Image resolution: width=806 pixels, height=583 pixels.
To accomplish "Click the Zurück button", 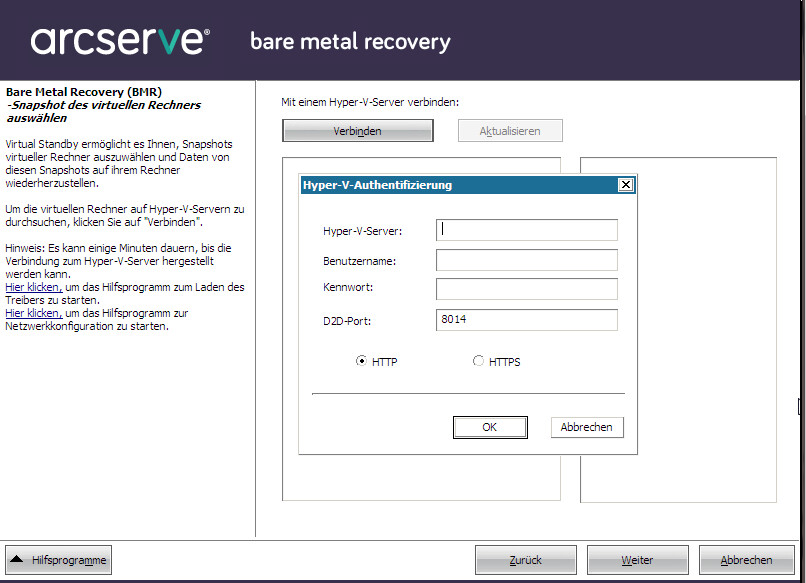I will pyautogui.click(x=526, y=559).
